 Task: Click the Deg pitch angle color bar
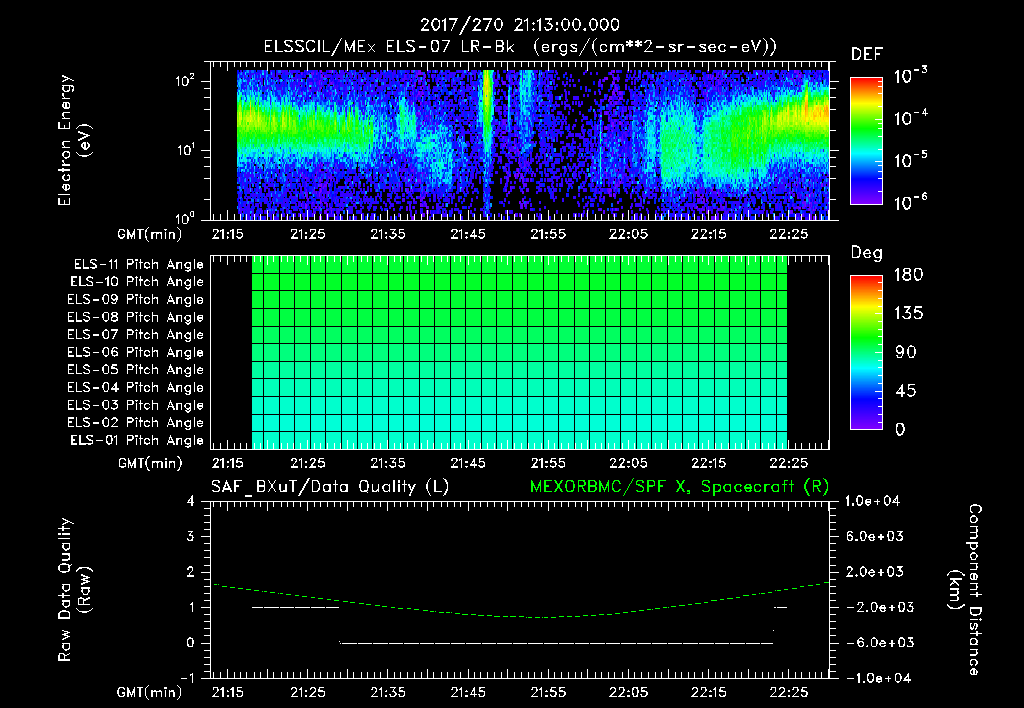coord(866,352)
